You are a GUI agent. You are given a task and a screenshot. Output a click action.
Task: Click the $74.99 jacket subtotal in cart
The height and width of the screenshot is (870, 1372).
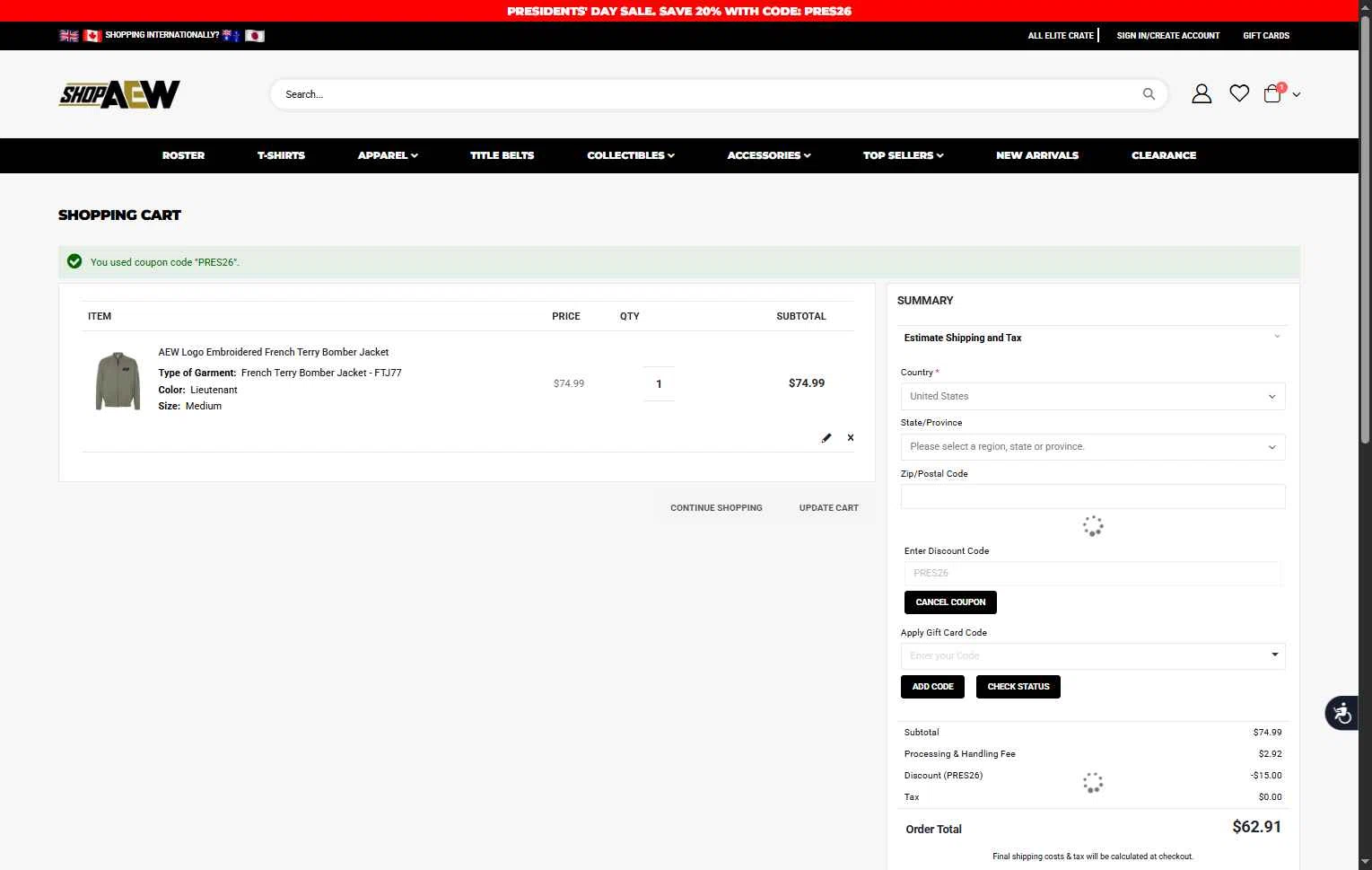[807, 383]
